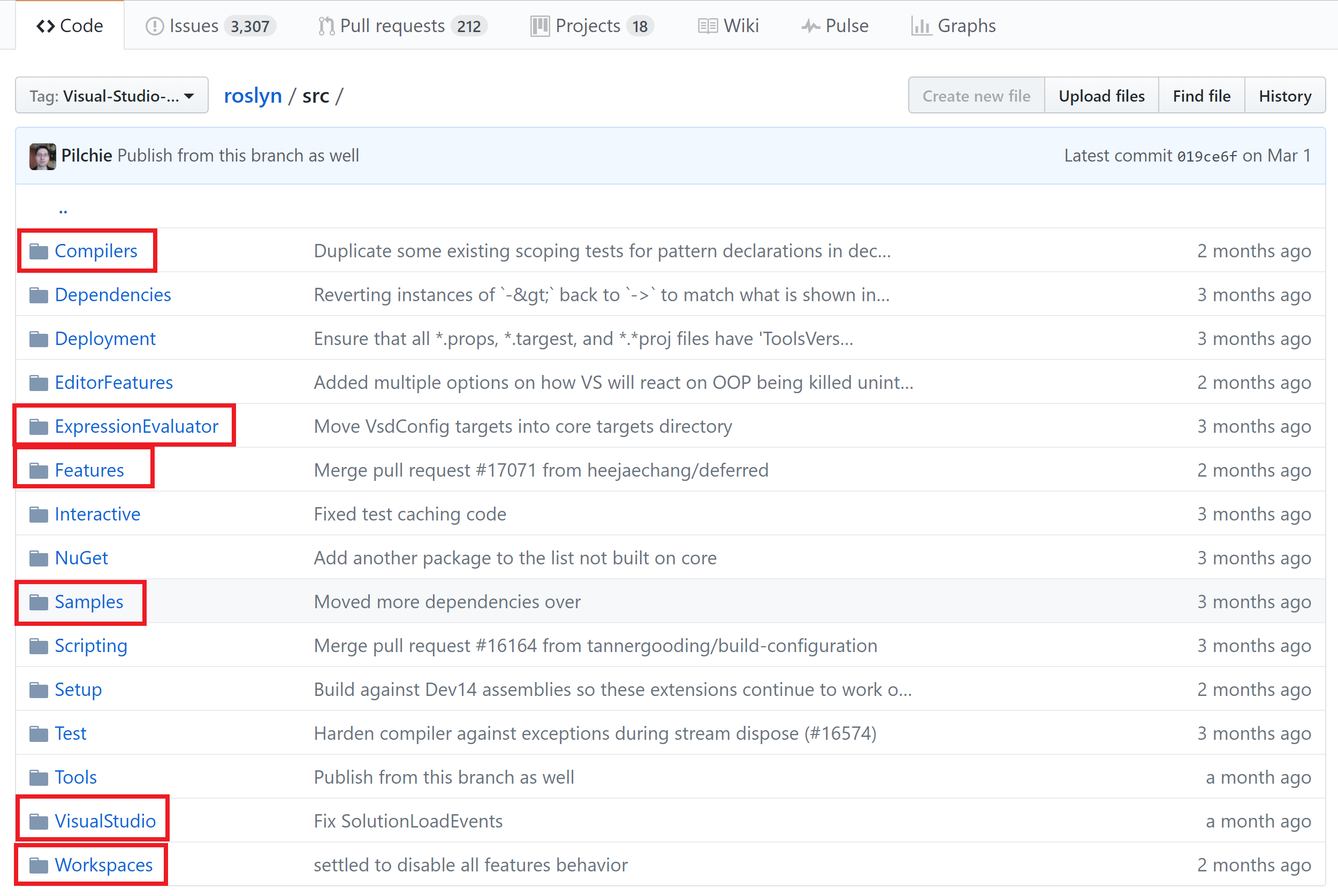The height and width of the screenshot is (896, 1338).
Task: Open the VisualStudio folder
Action: (x=105, y=821)
